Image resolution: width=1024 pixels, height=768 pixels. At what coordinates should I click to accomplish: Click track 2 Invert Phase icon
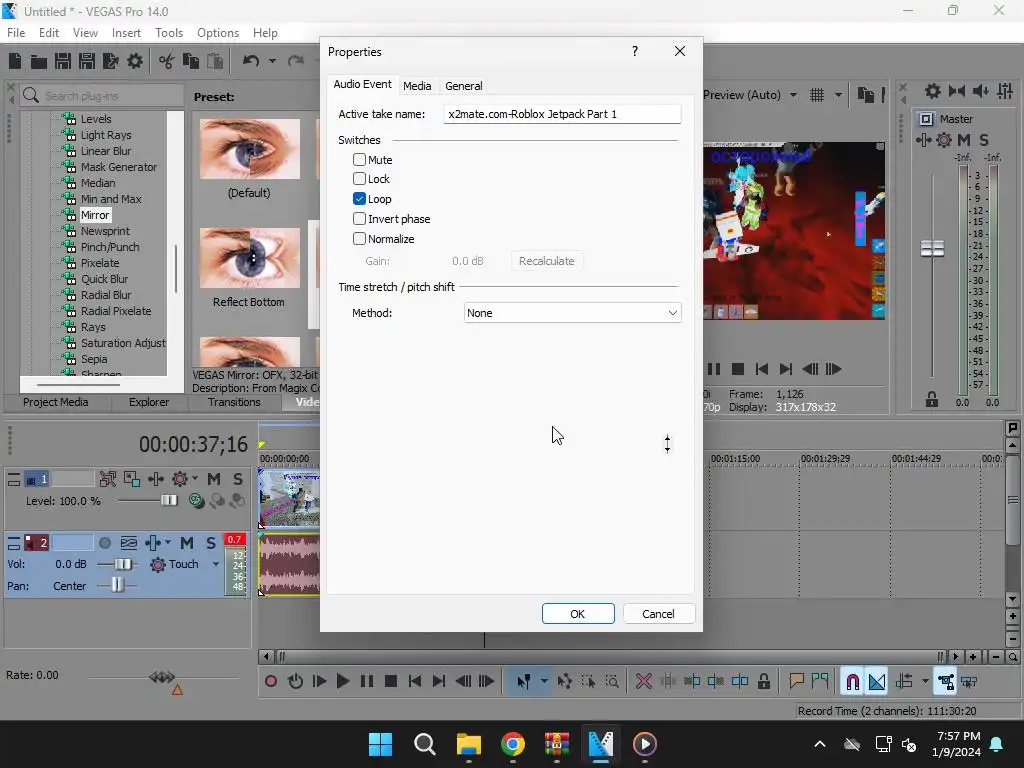[129, 543]
